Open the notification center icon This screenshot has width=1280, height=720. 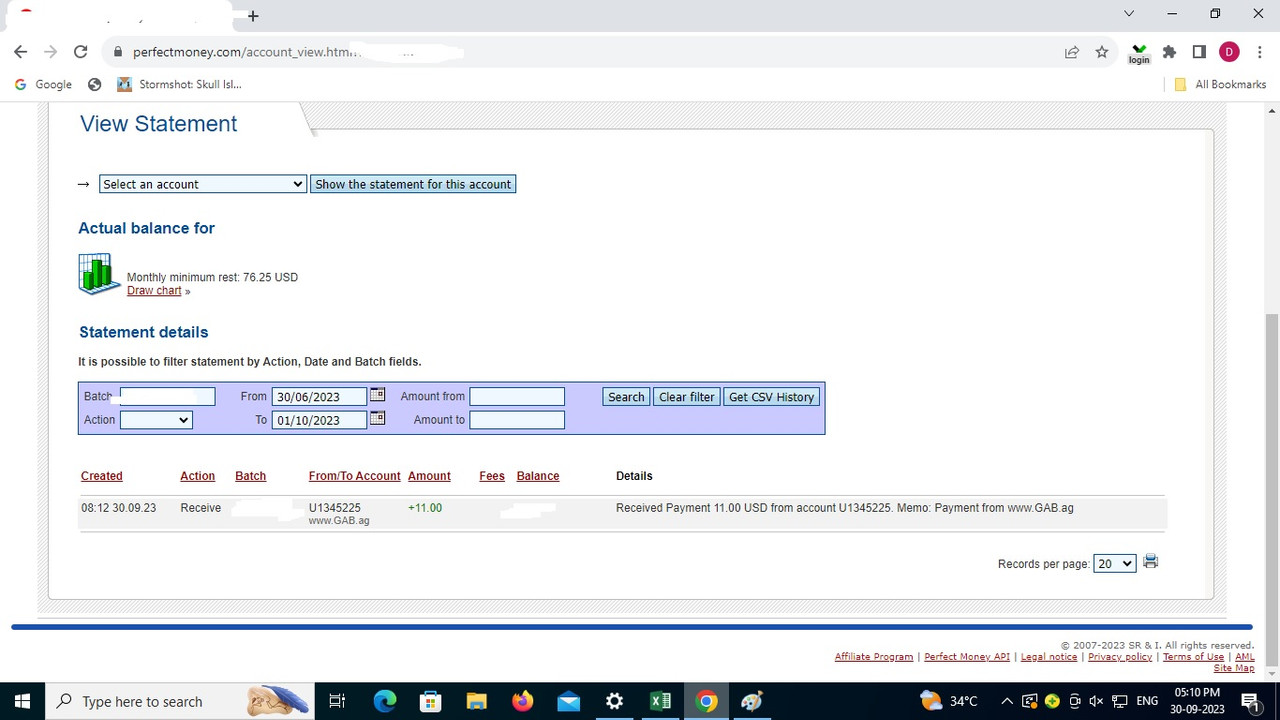[1250, 701]
